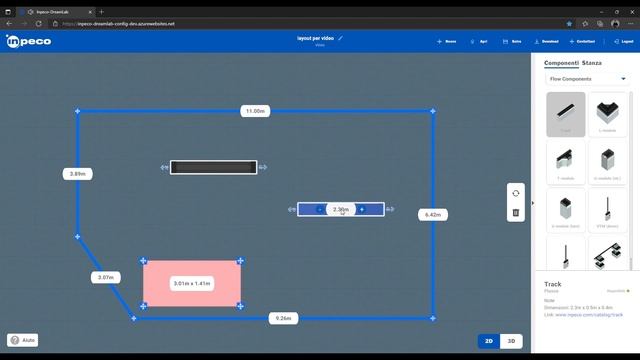The height and width of the screenshot is (360, 640).
Task: Click the 6.42m right wall dimension label
Action: click(433, 215)
